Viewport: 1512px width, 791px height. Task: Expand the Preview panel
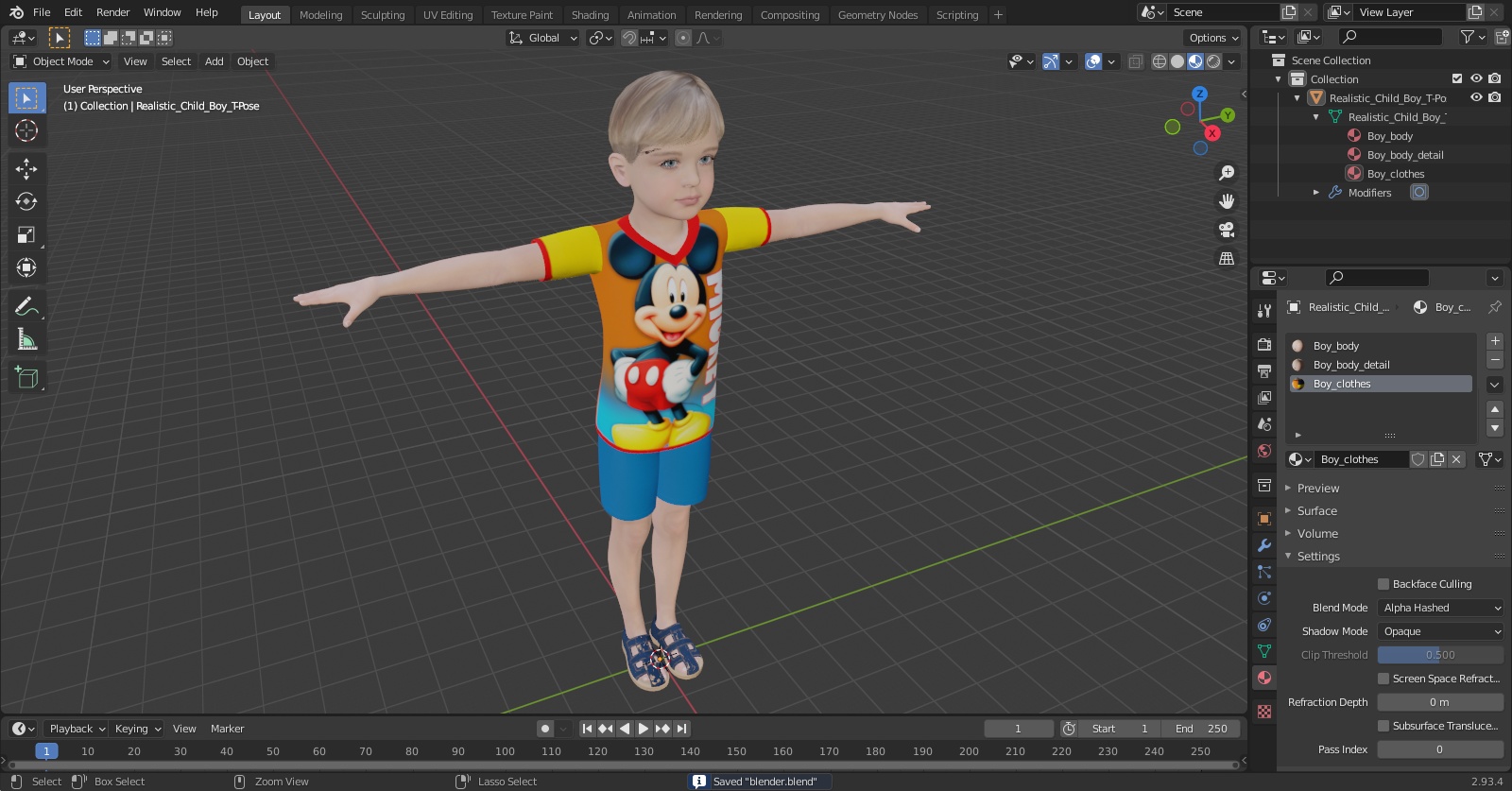(x=1317, y=489)
